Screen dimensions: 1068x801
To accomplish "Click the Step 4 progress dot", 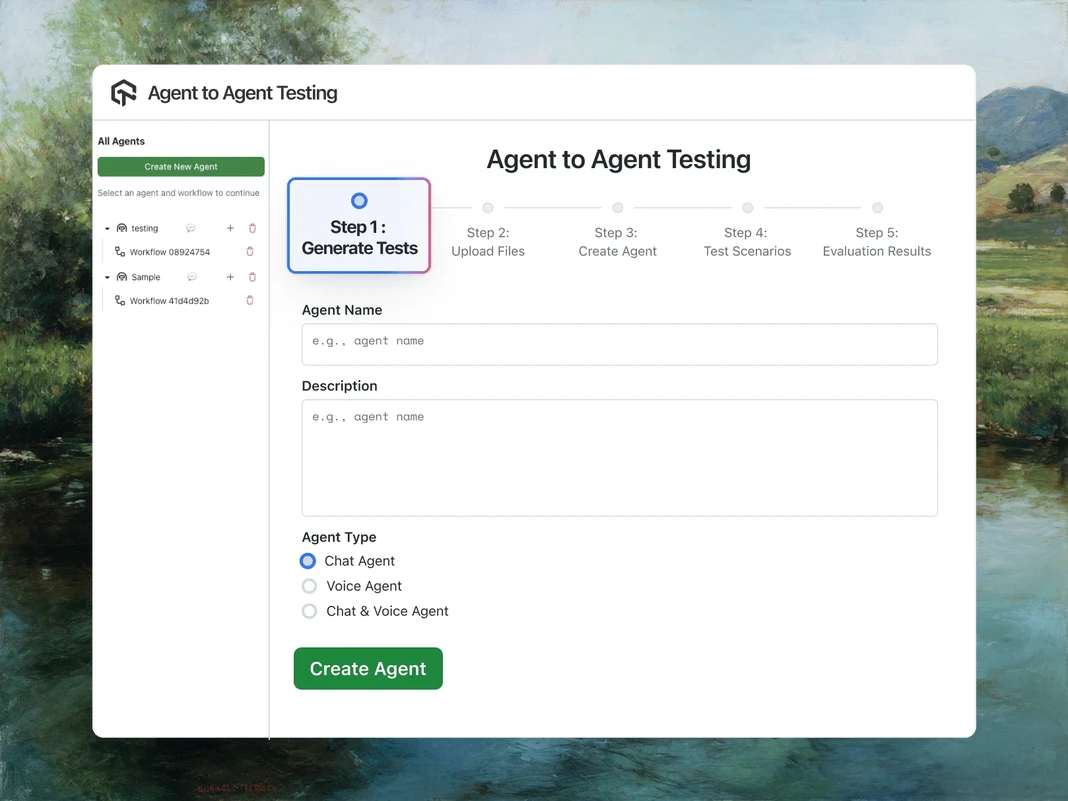I will 748,208.
